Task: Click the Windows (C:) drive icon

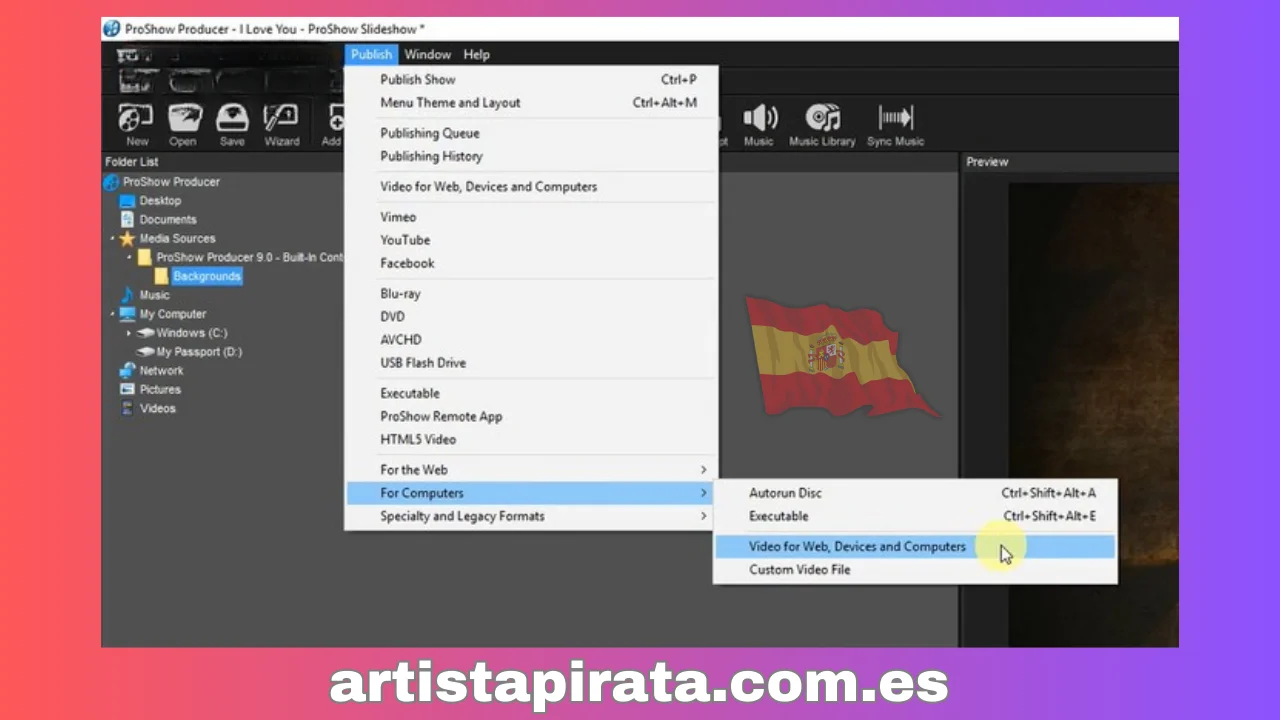Action: pos(145,333)
